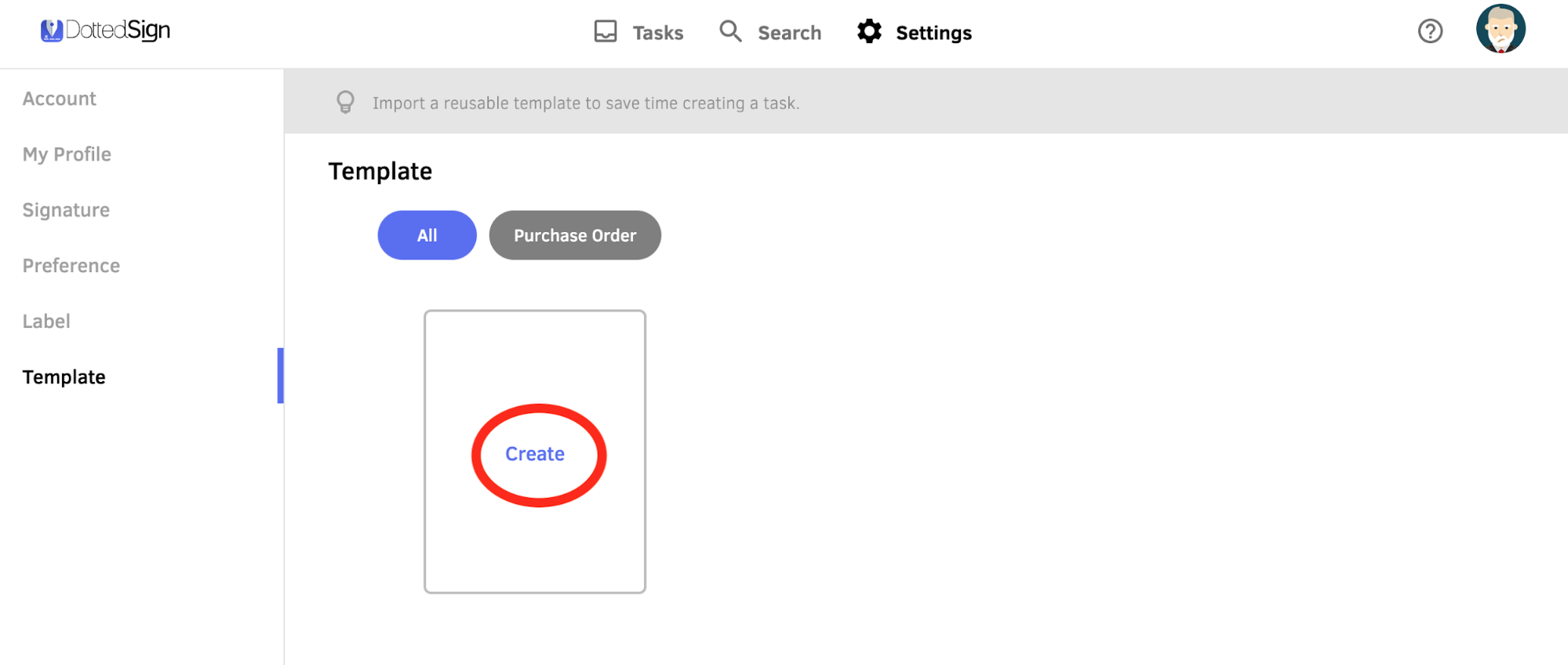
Task: Go to Account settings
Action: pyautogui.click(x=60, y=99)
